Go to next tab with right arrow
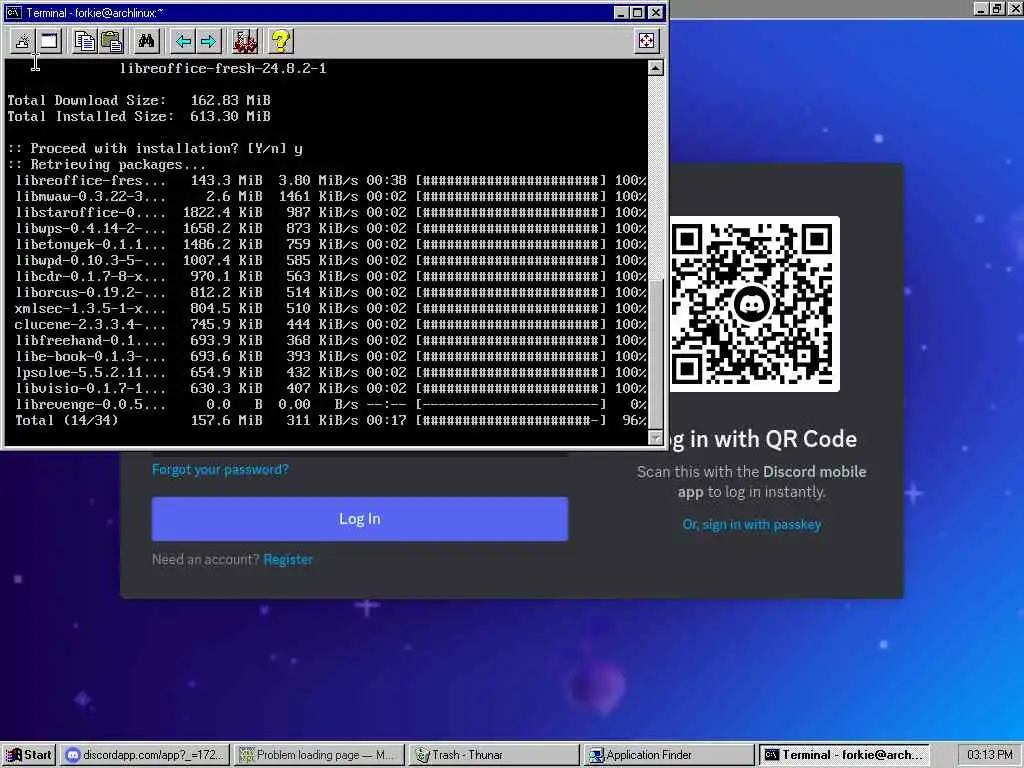The height and width of the screenshot is (768, 1024). pyautogui.click(x=208, y=42)
